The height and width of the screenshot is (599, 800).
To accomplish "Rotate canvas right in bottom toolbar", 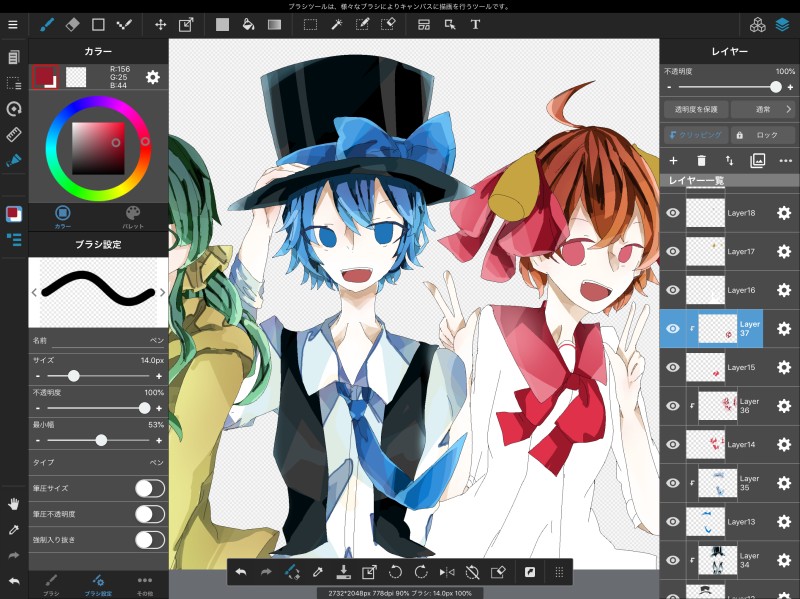I will click(421, 572).
